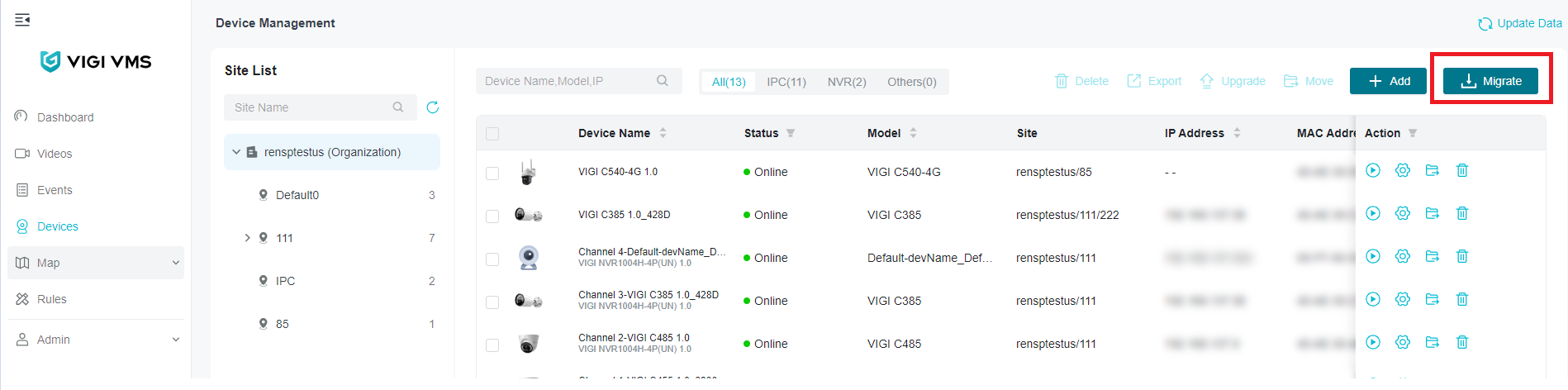Filter the Action column
Viewport: 1568px width, 390px height.
pyautogui.click(x=1413, y=133)
